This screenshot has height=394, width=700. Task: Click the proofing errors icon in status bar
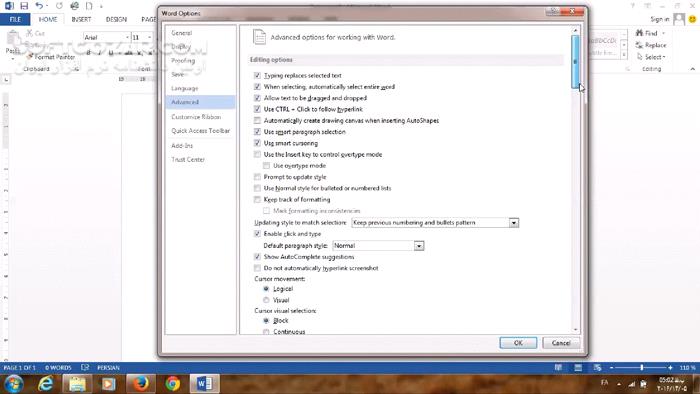pyautogui.click(x=85, y=367)
